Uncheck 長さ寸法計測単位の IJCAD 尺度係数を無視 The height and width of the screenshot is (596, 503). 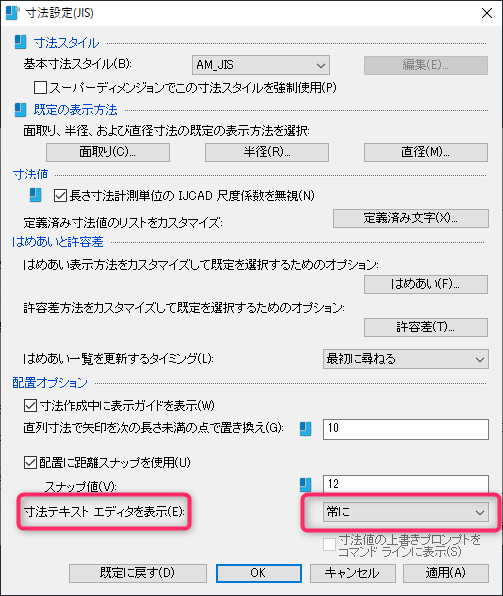(60, 195)
